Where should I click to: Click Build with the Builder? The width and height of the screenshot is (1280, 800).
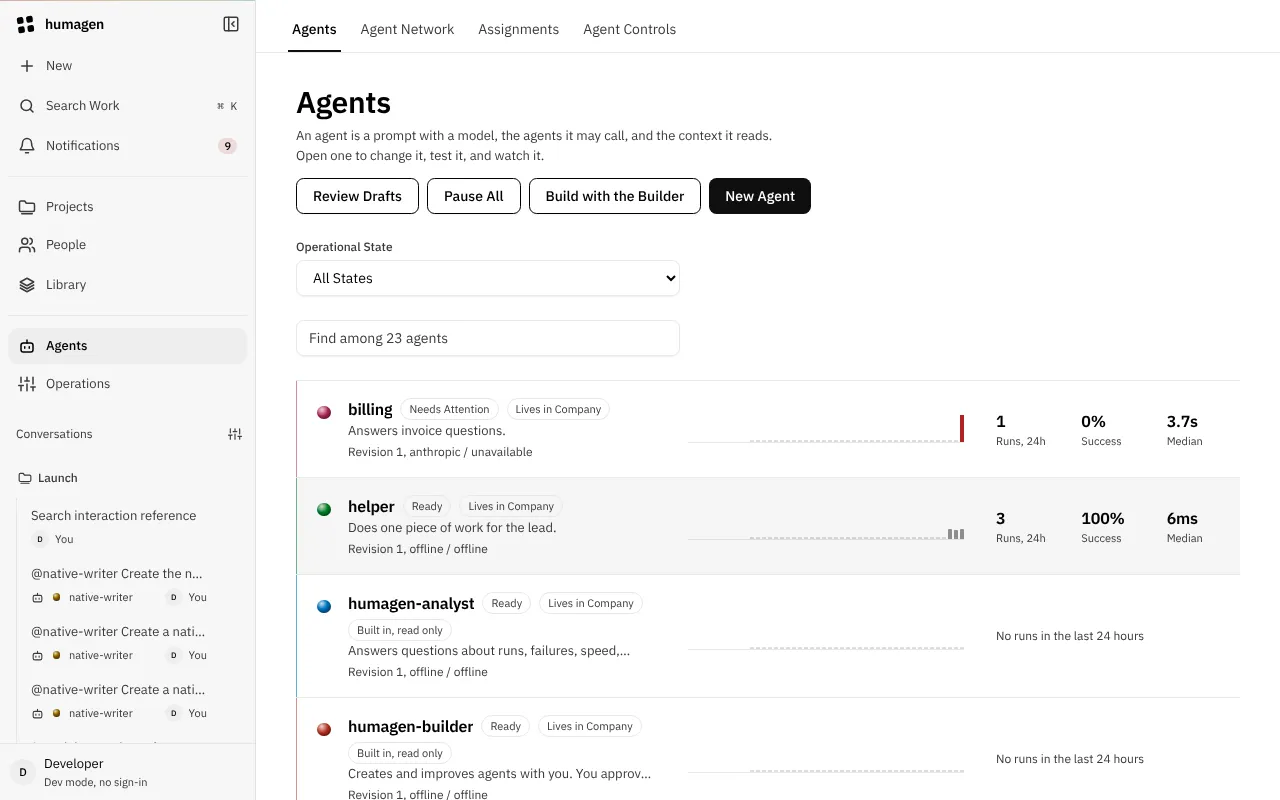click(615, 196)
